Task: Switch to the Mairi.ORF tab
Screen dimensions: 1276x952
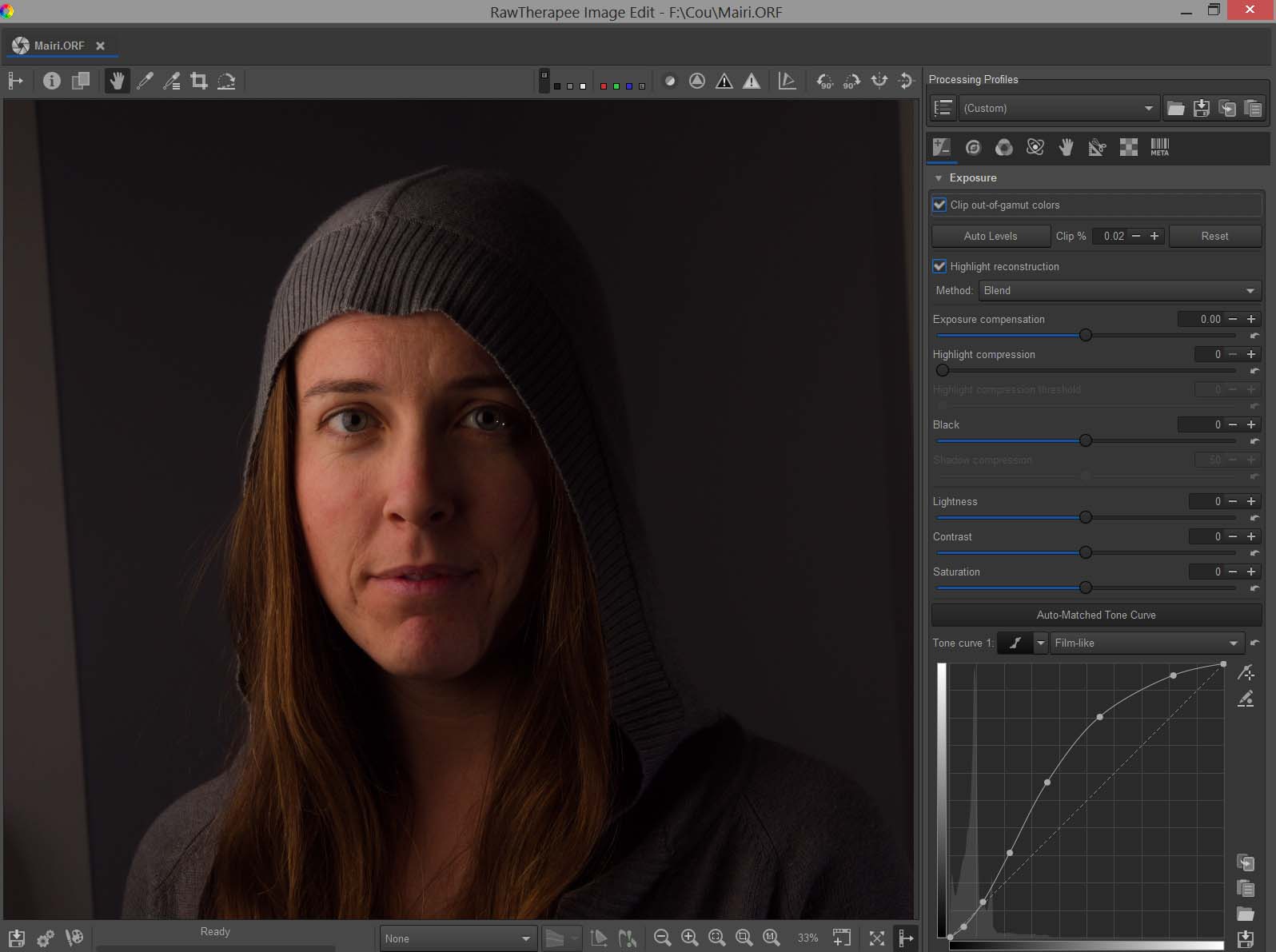Action: (x=58, y=46)
